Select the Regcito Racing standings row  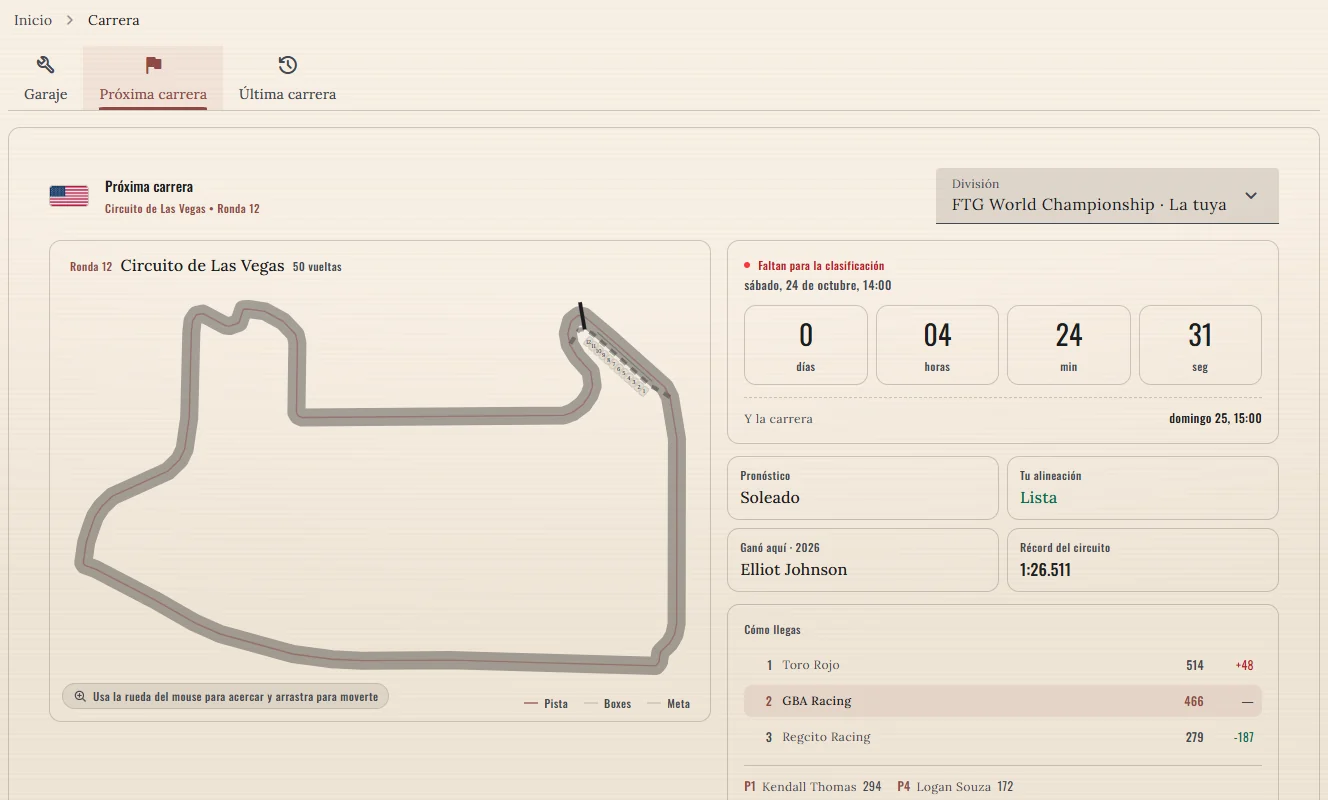tap(1003, 737)
